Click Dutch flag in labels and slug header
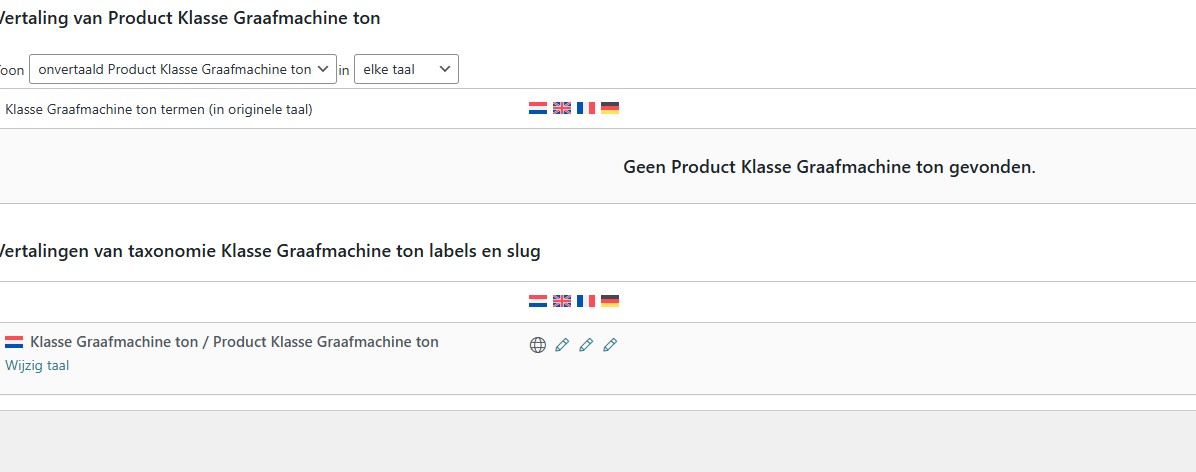The height and width of the screenshot is (472, 1196). [x=538, y=301]
